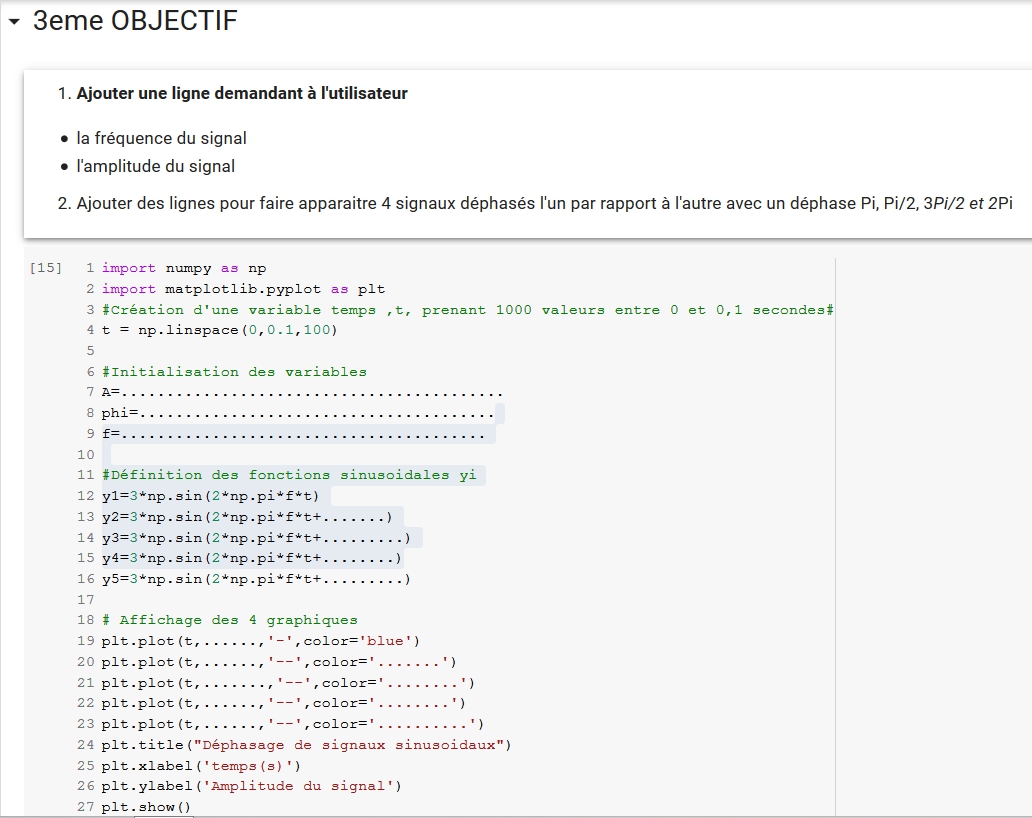Click the plt.plot line with color 'blue'
The image size is (1032, 818).
pos(261,641)
